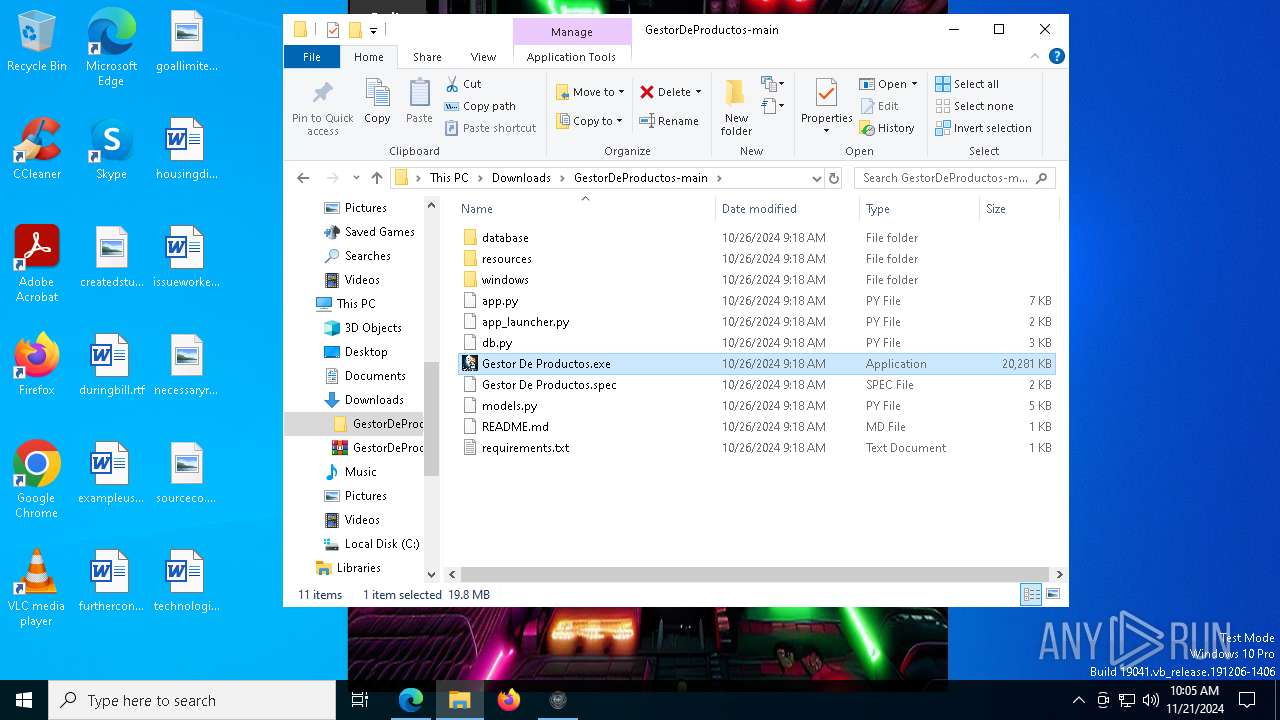Open the Quick Access Toolbar customize dropdown
Image resolution: width=1280 pixels, height=720 pixels.
click(x=373, y=30)
